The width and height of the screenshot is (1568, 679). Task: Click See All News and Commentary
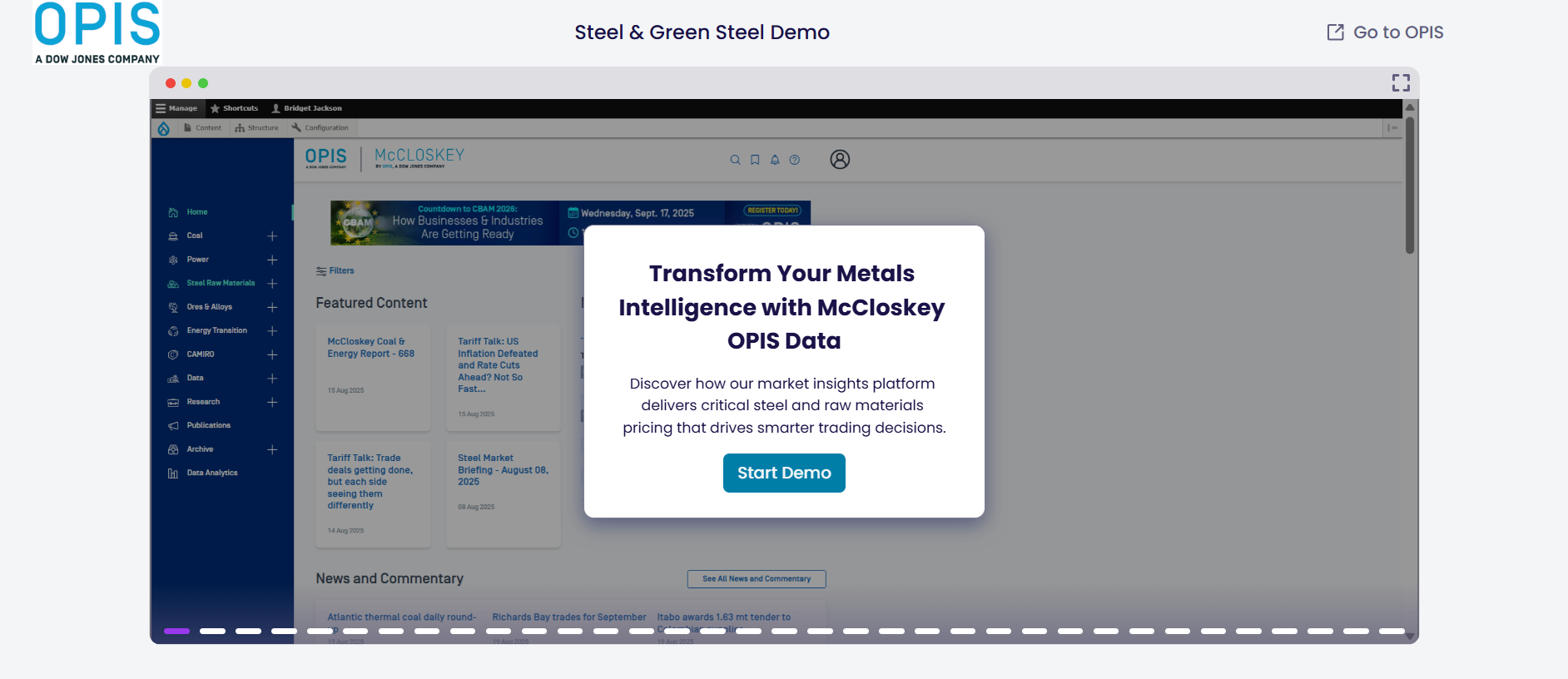756,579
